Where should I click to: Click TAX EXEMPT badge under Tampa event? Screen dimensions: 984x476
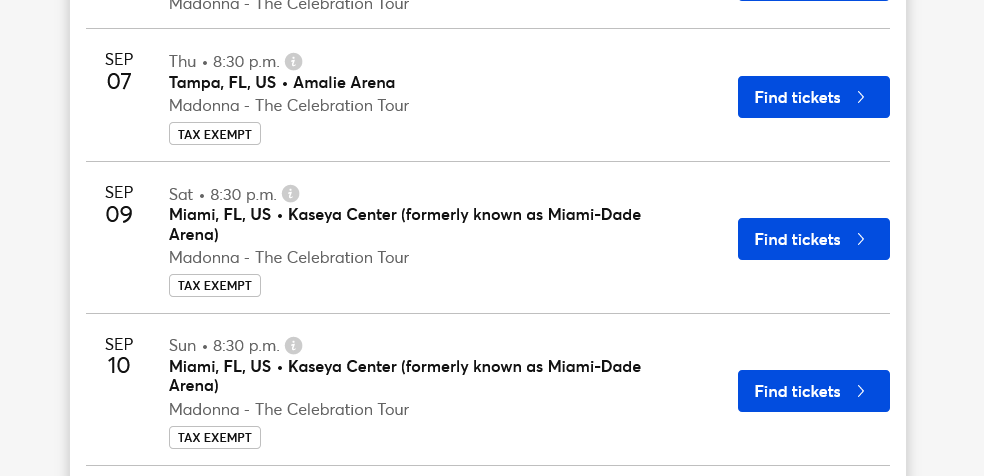pos(215,134)
